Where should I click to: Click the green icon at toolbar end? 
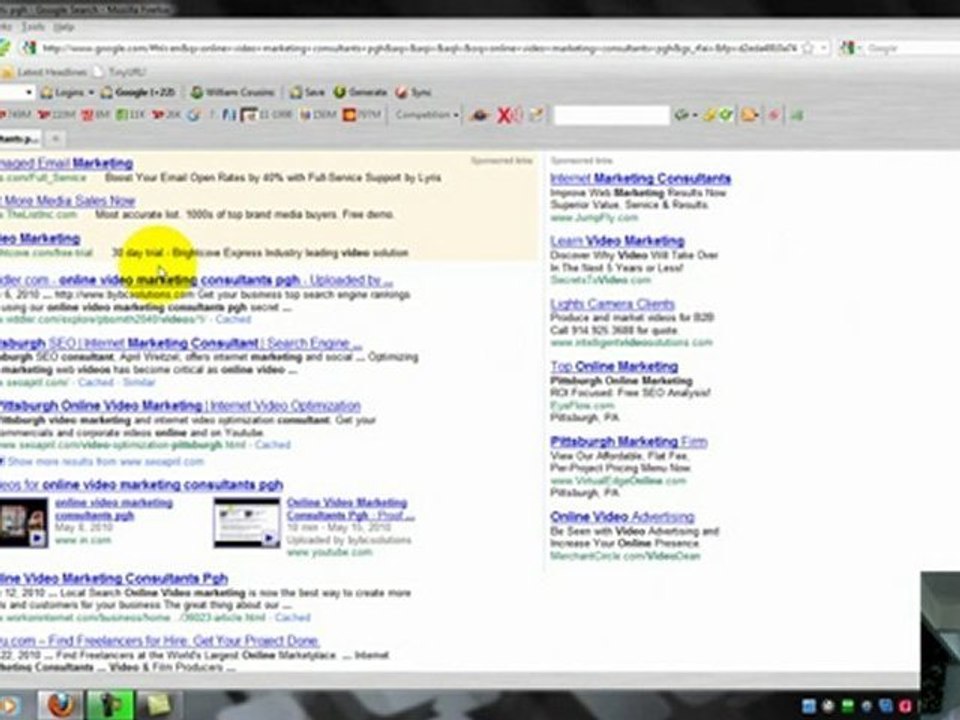click(797, 114)
